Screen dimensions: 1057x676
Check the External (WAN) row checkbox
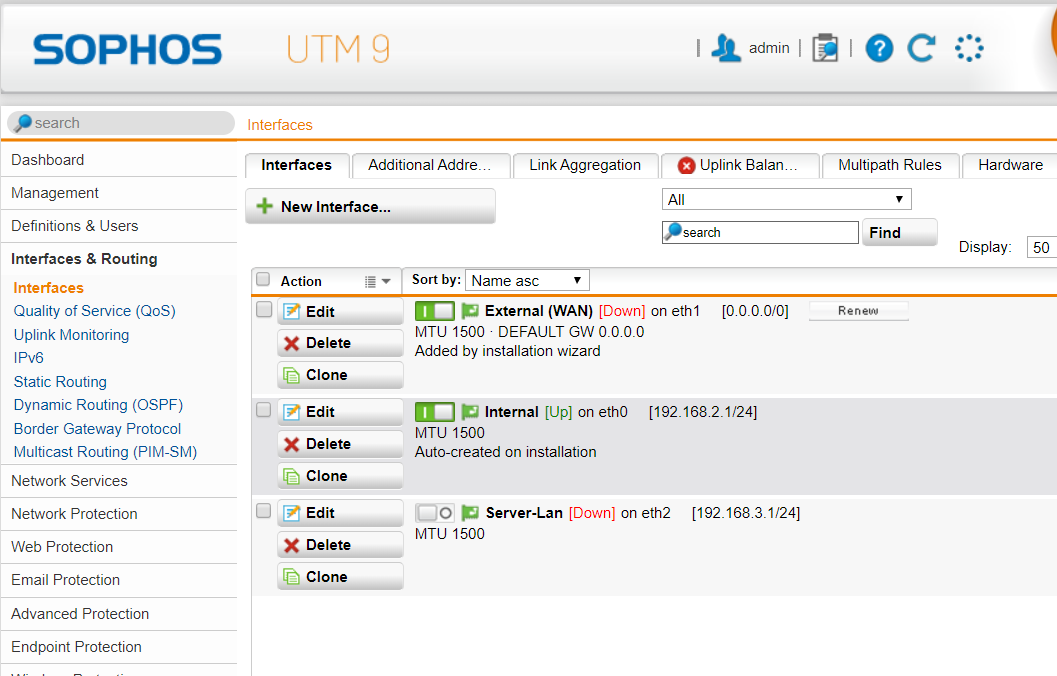click(264, 309)
